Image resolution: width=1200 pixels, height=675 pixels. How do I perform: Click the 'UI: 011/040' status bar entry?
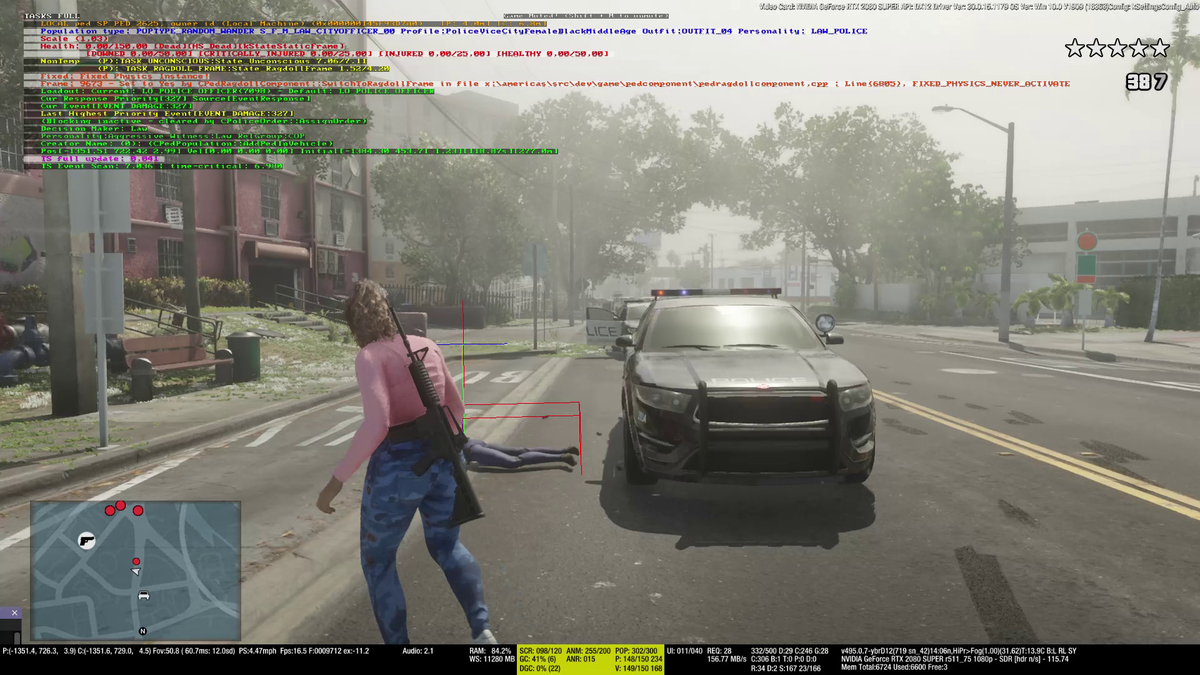pyautogui.click(x=685, y=651)
